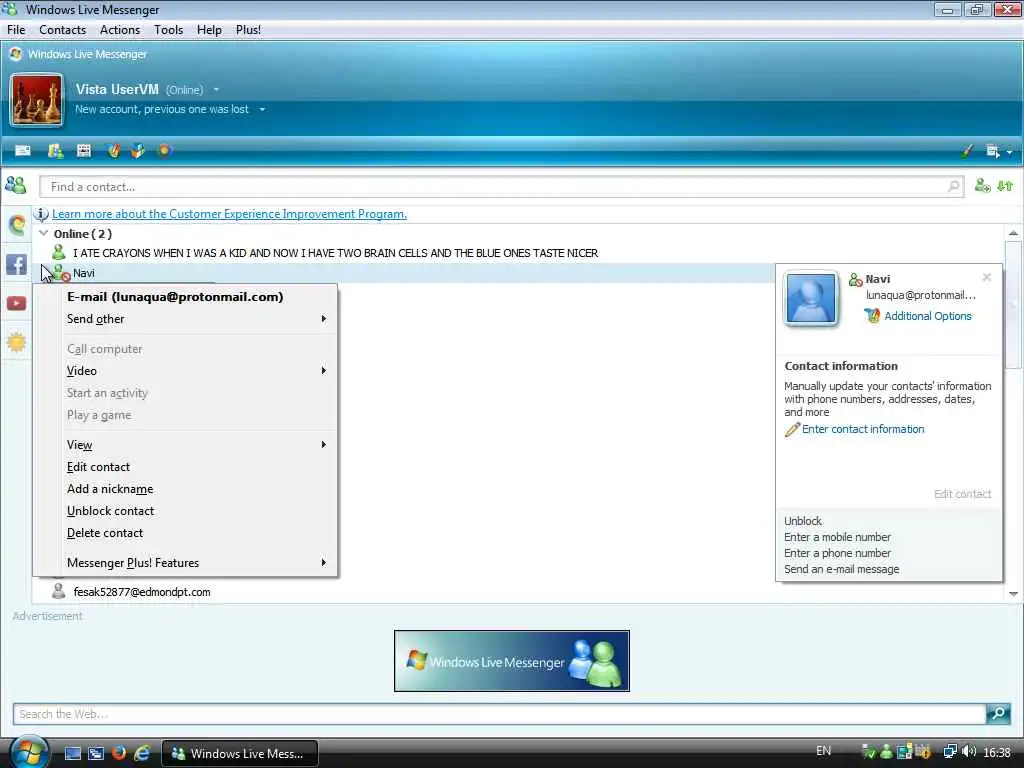
Task: Open the paintbrush color scheme tool
Action: (x=967, y=152)
